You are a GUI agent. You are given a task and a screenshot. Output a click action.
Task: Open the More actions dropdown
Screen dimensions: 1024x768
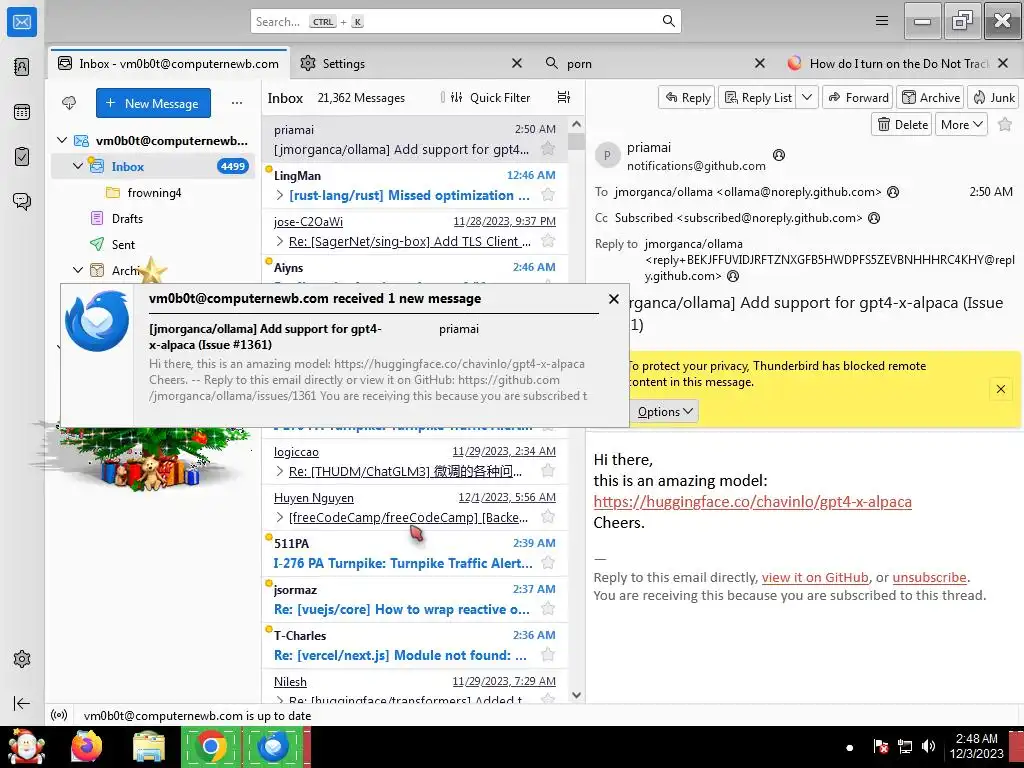(961, 124)
